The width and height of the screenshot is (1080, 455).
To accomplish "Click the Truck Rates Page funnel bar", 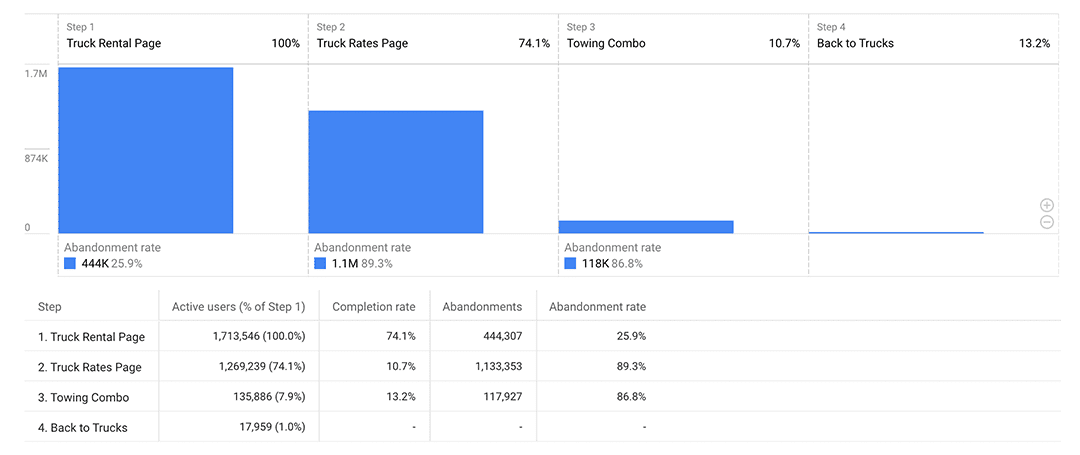I will [396, 172].
